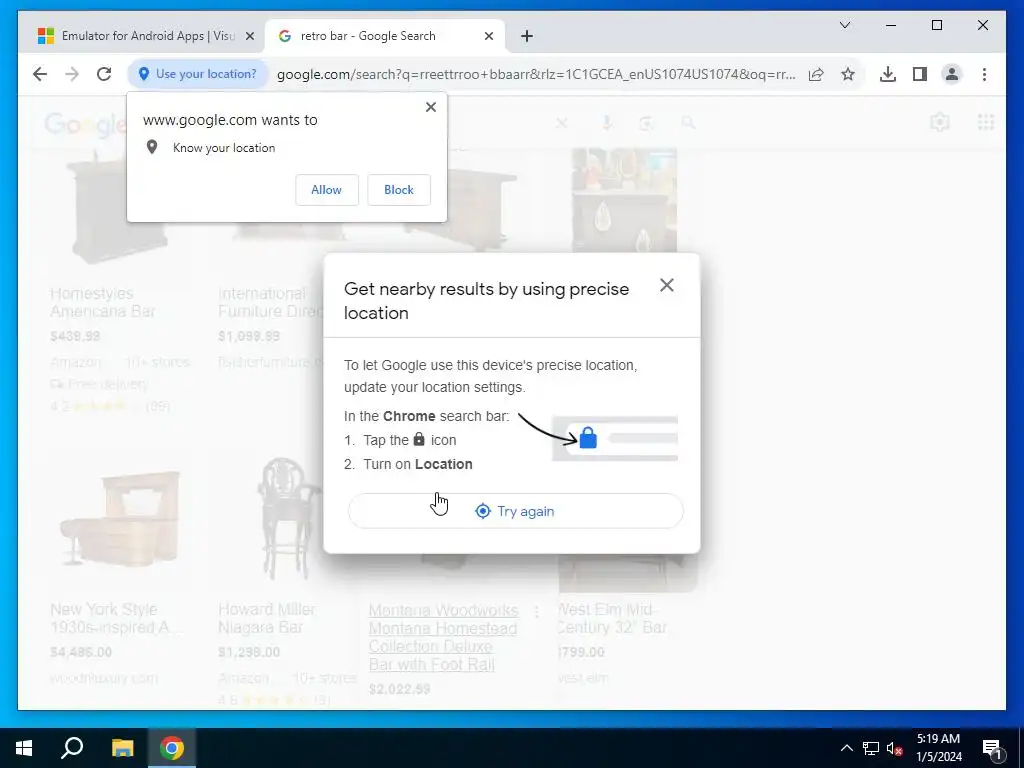Open the Montana Woodworks three-dot options
The image size is (1024, 768).
[536, 612]
